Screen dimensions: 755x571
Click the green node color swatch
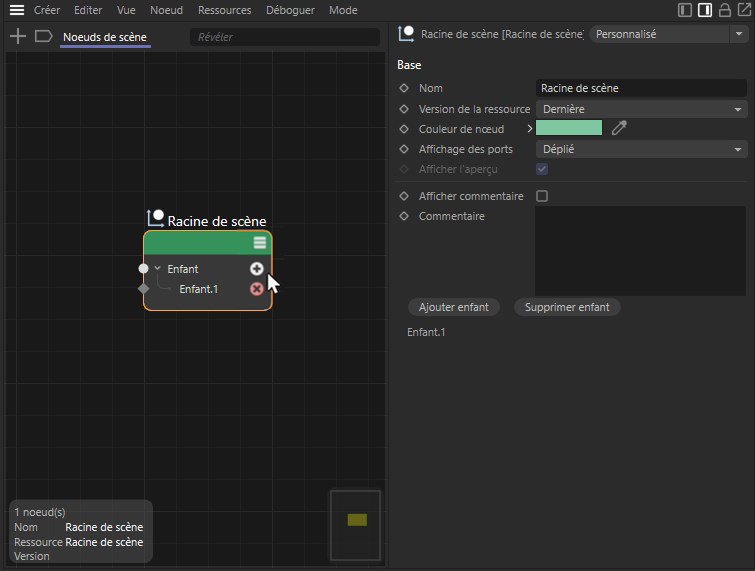[x=569, y=128]
